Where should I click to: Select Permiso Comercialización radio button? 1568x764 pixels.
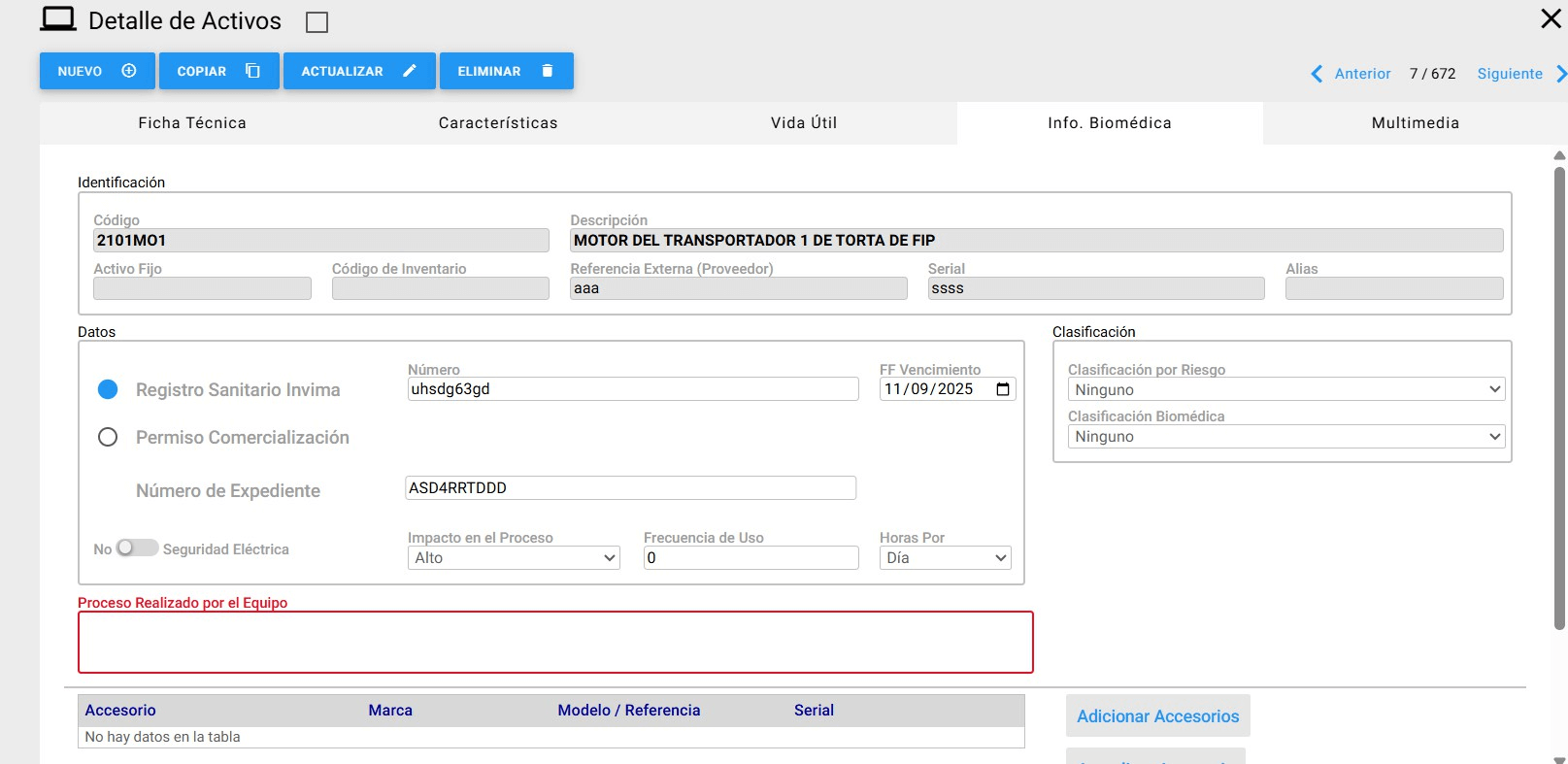[108, 438]
